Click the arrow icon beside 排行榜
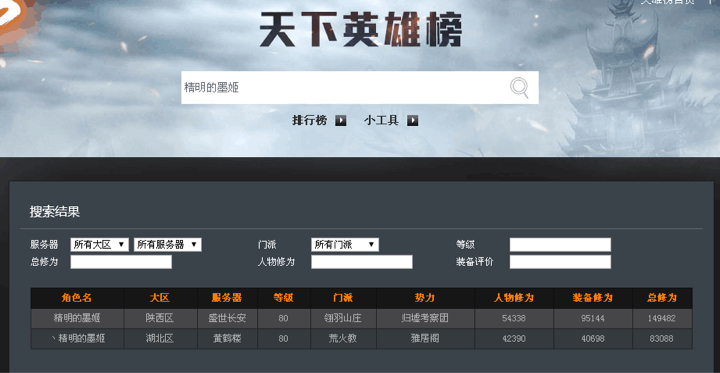Viewport: 720px width, 373px height. (x=340, y=121)
